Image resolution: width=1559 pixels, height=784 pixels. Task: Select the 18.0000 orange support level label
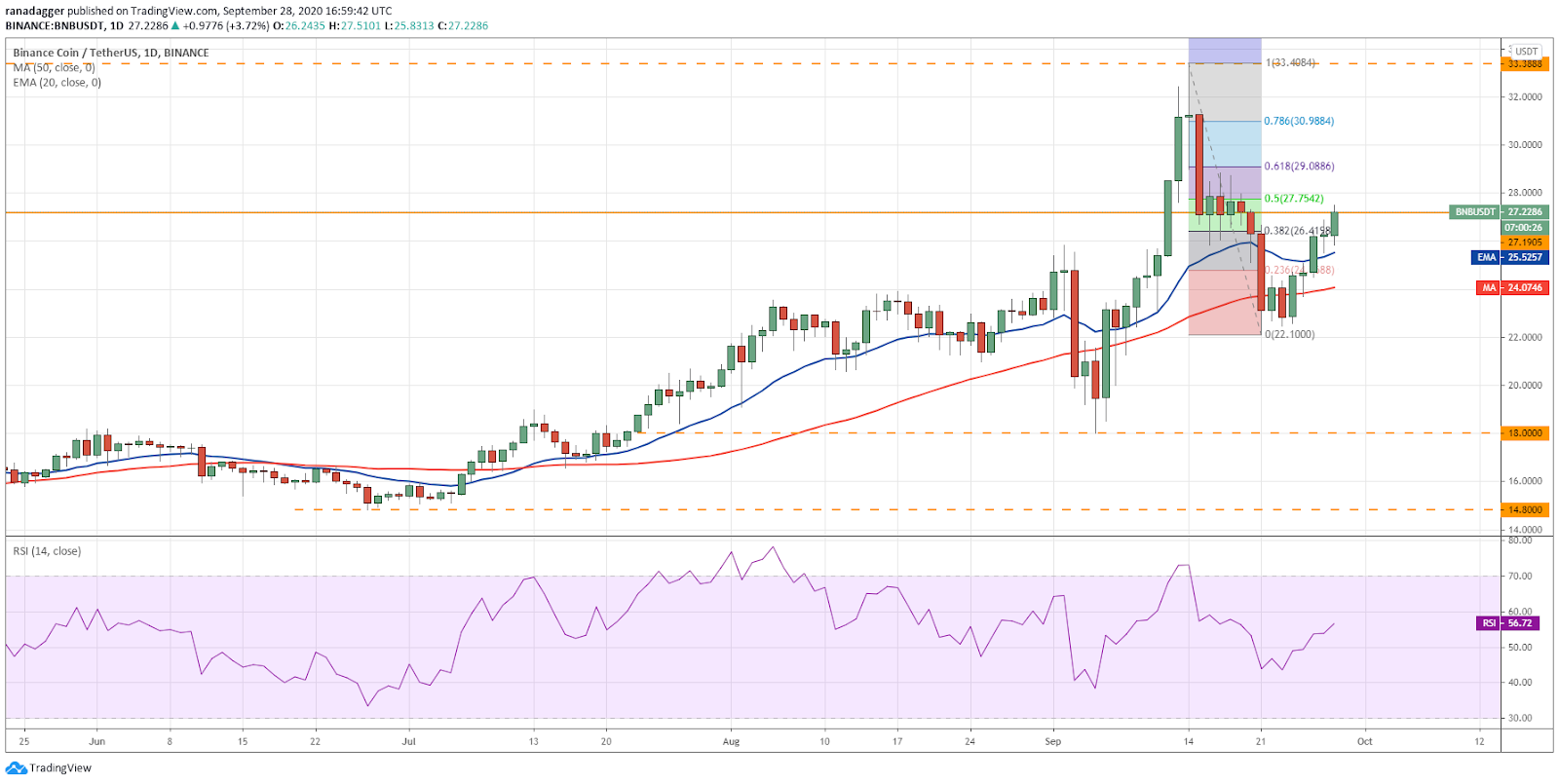(x=1524, y=433)
